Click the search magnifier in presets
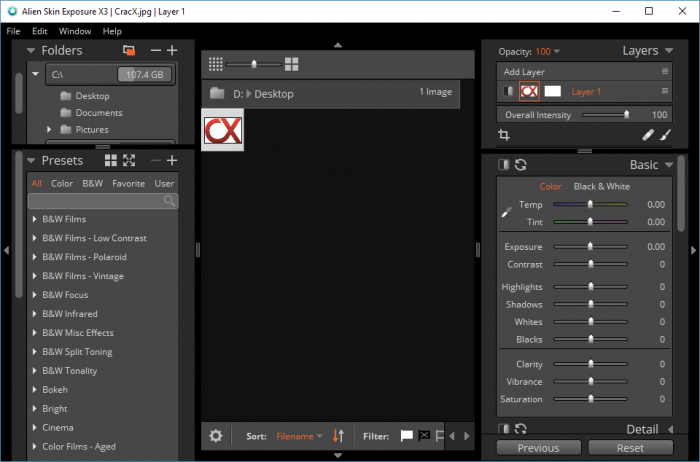The image size is (700, 462). click(x=169, y=201)
